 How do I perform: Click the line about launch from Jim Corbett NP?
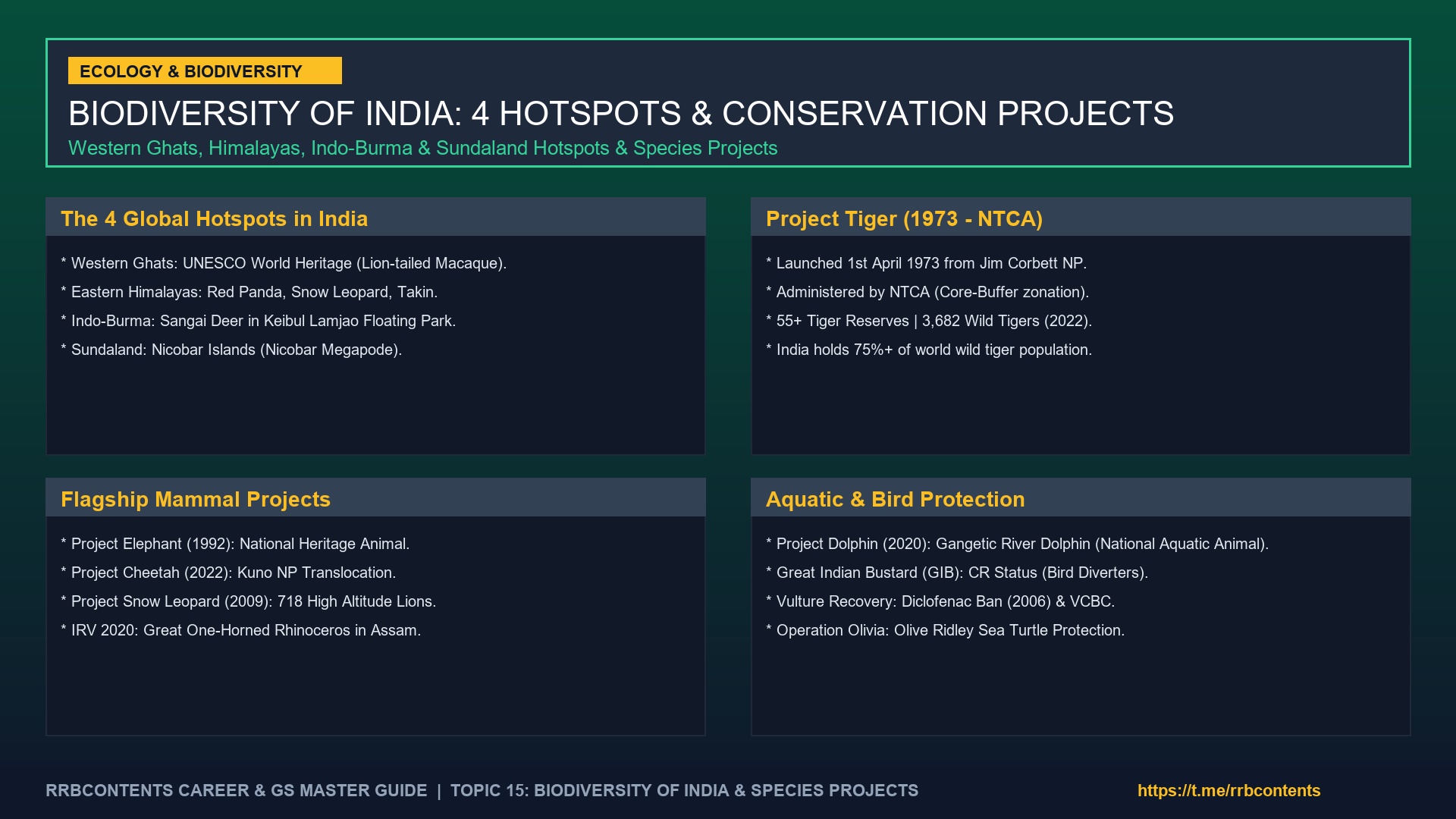coord(927,263)
